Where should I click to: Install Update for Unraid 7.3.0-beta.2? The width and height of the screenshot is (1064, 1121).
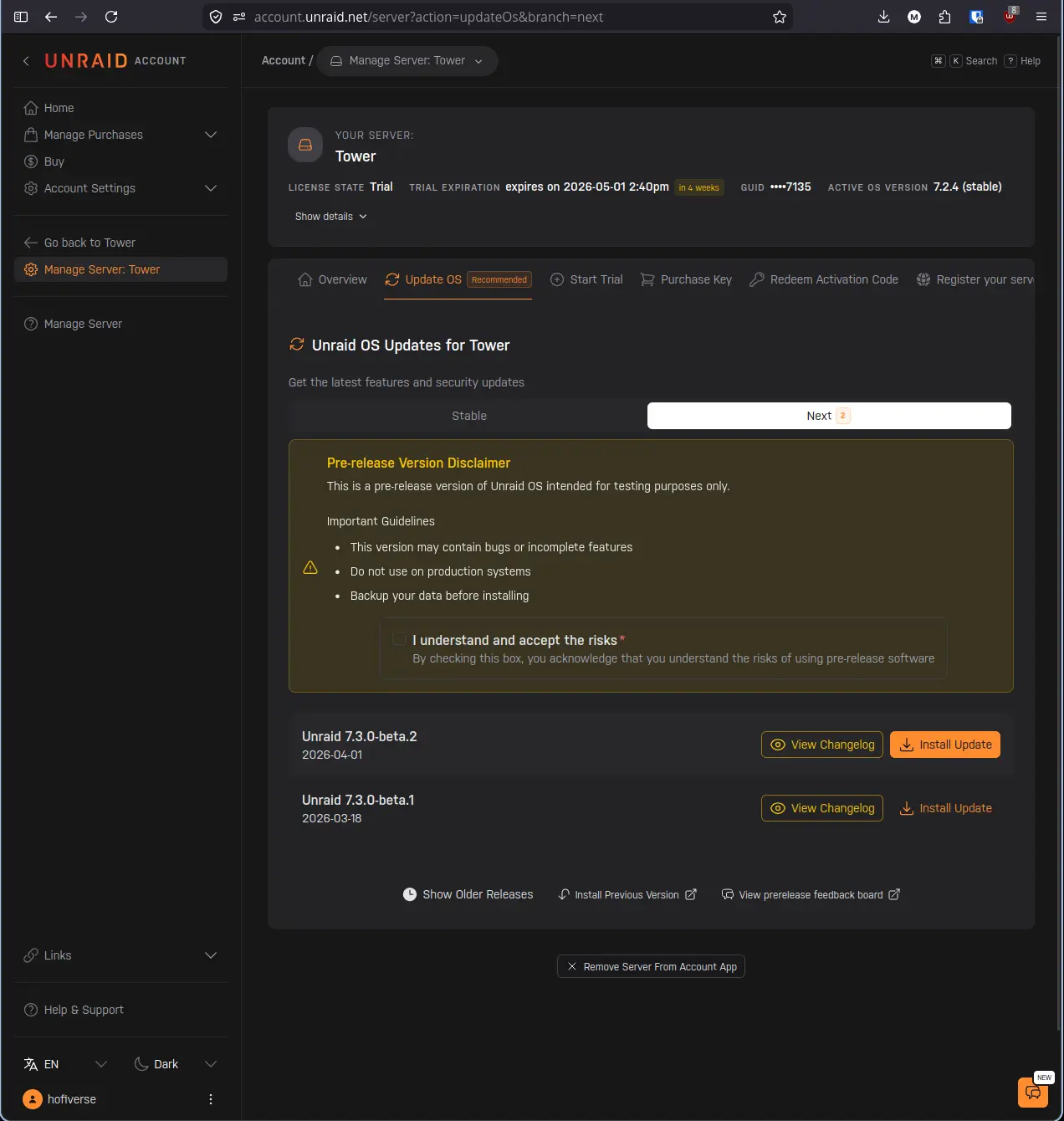click(x=945, y=745)
